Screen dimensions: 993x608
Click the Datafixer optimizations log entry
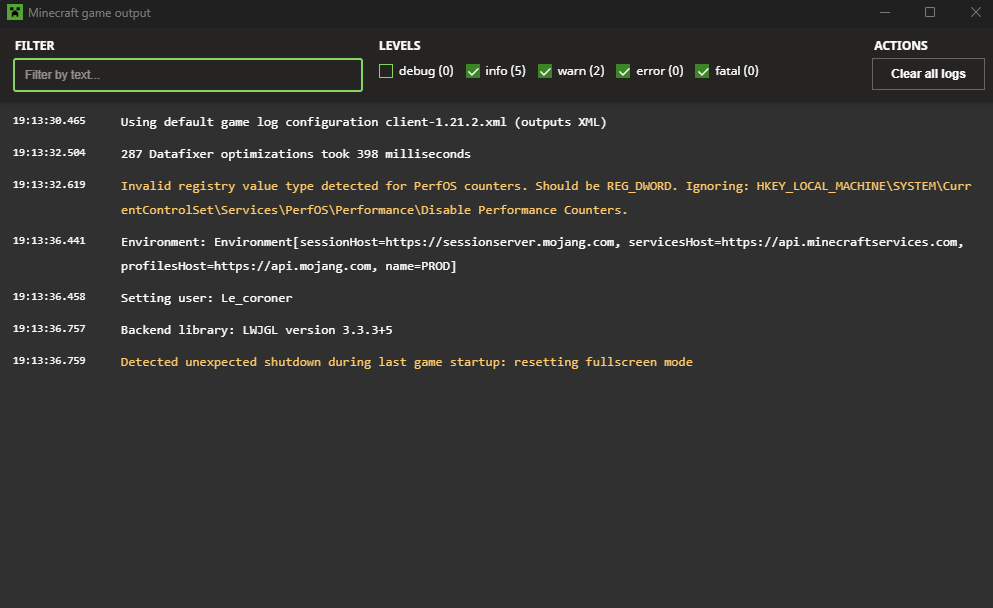coord(295,154)
